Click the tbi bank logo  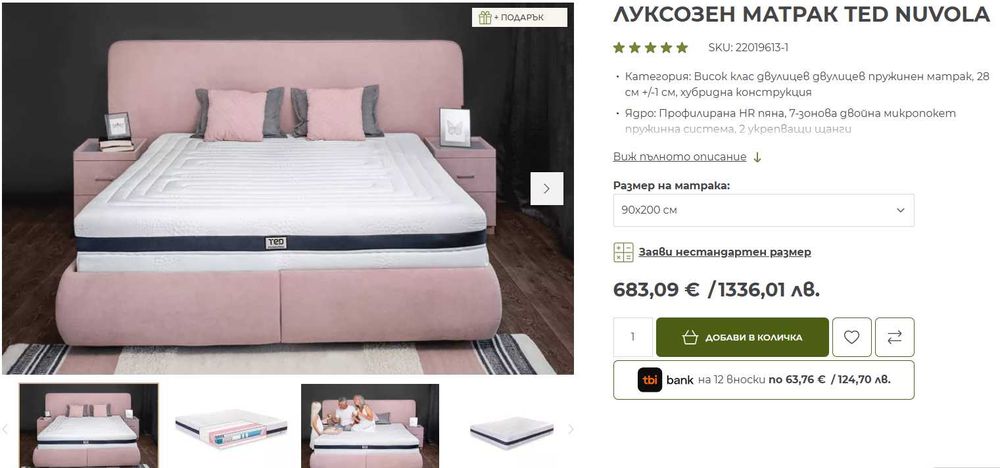(x=649, y=380)
